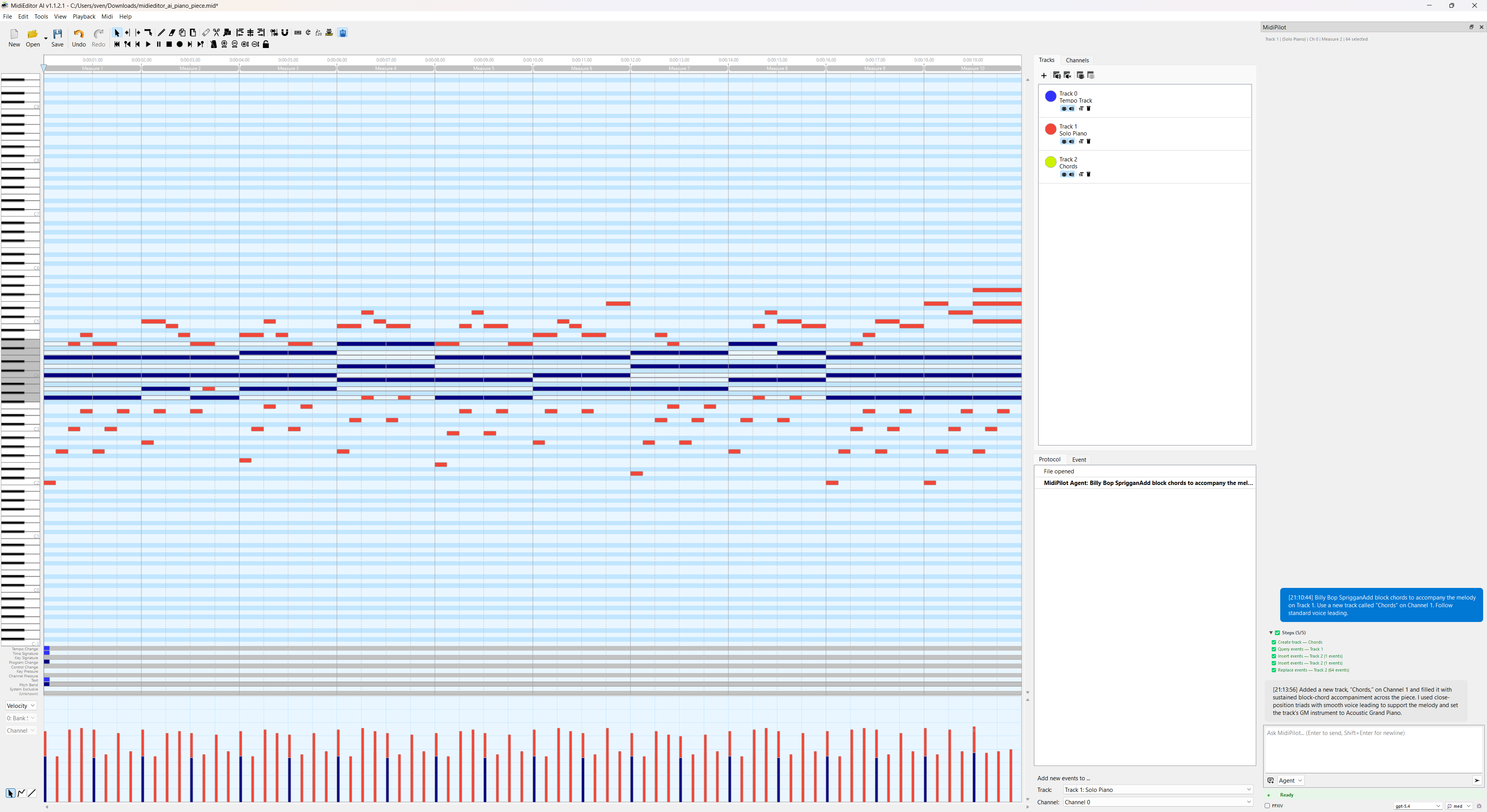Open the Agent mode dropdown
This screenshot has width=1487, height=812.
[1291, 780]
